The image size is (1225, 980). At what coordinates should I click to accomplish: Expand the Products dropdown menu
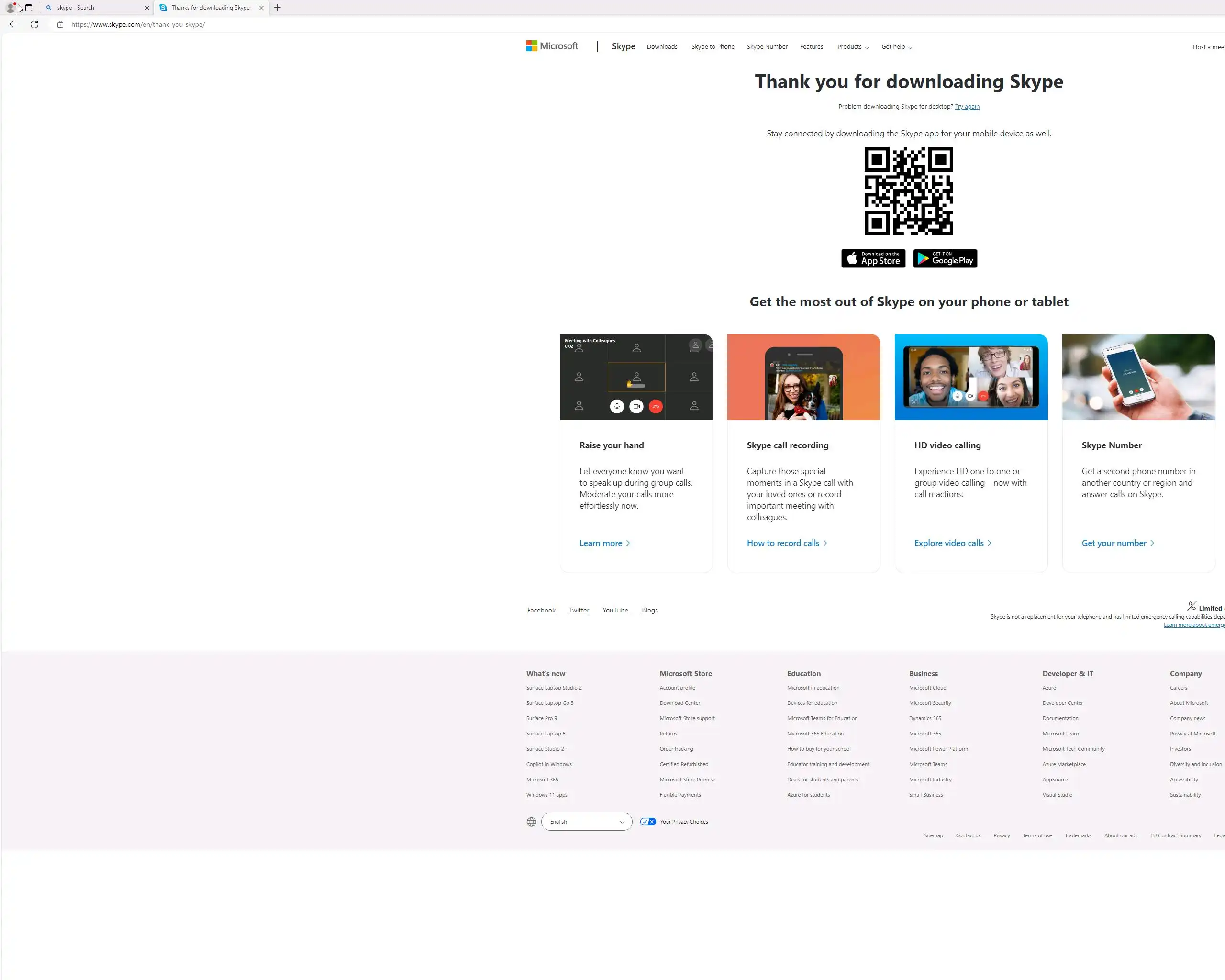click(x=852, y=46)
